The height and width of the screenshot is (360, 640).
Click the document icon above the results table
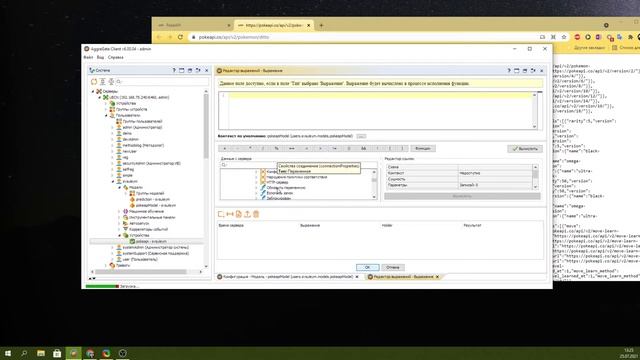click(x=239, y=214)
